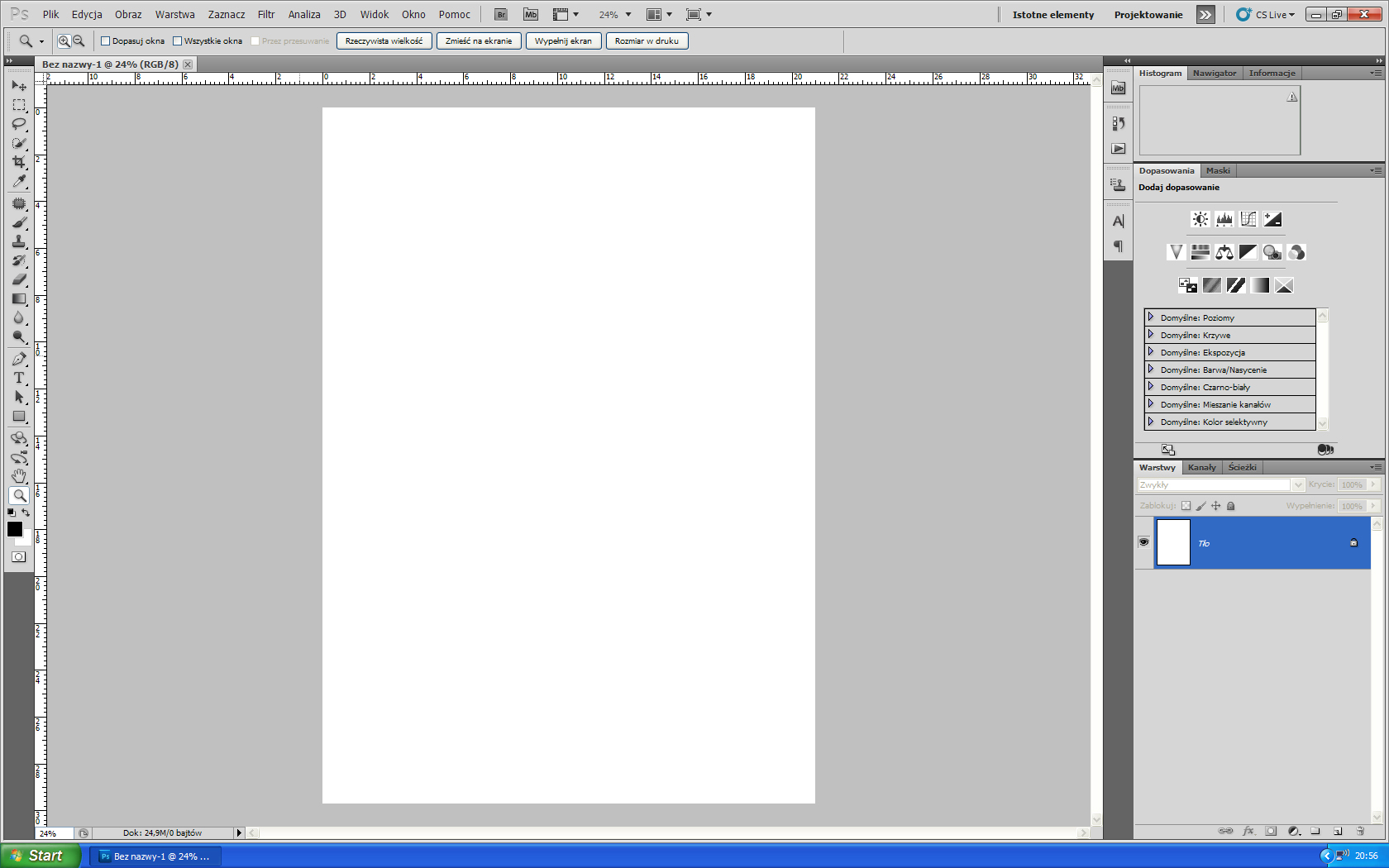Select the Lasso tool
Viewport: 1389px width, 868px height.
(18, 124)
